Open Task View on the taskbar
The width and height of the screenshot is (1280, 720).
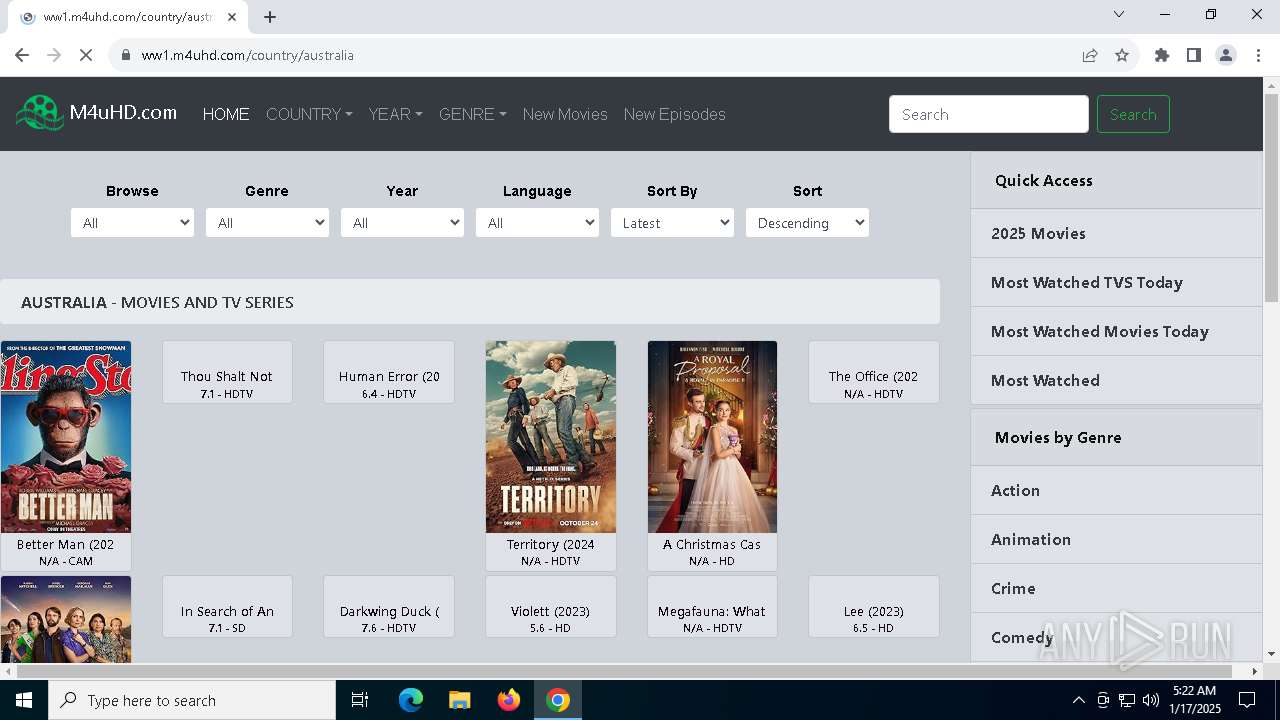(360, 700)
